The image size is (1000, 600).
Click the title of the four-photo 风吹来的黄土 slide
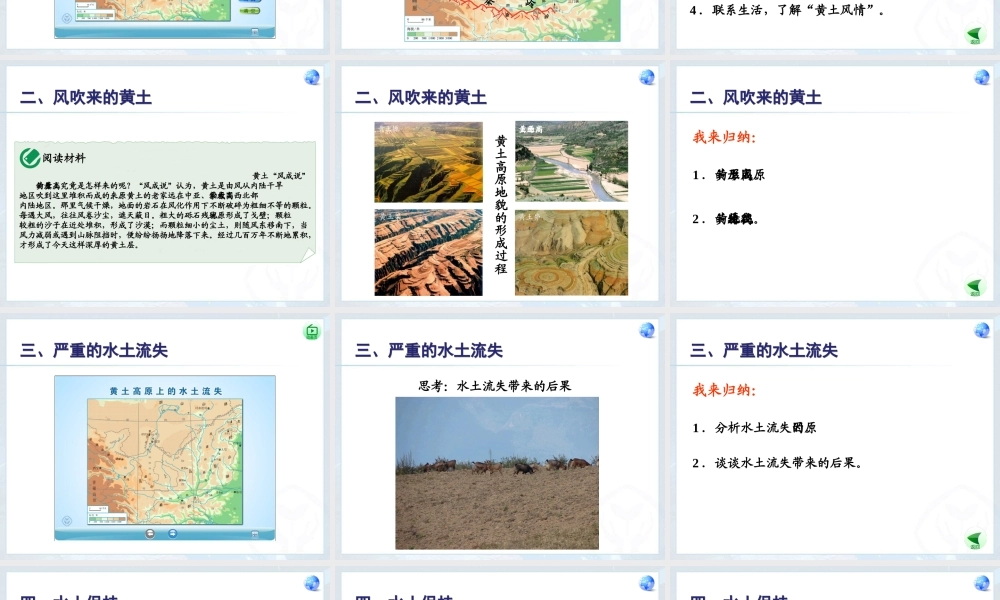tap(421, 98)
